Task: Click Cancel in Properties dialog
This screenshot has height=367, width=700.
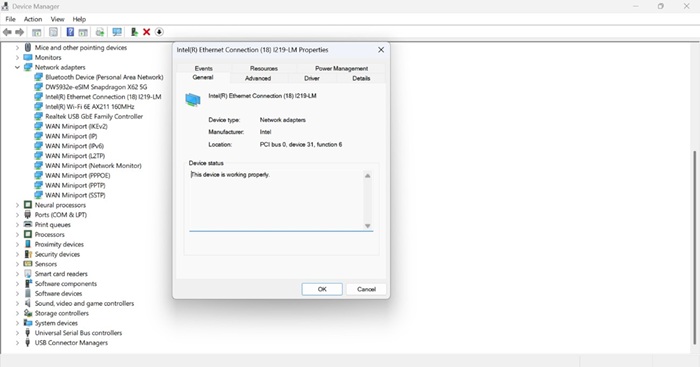Action: coord(367,289)
